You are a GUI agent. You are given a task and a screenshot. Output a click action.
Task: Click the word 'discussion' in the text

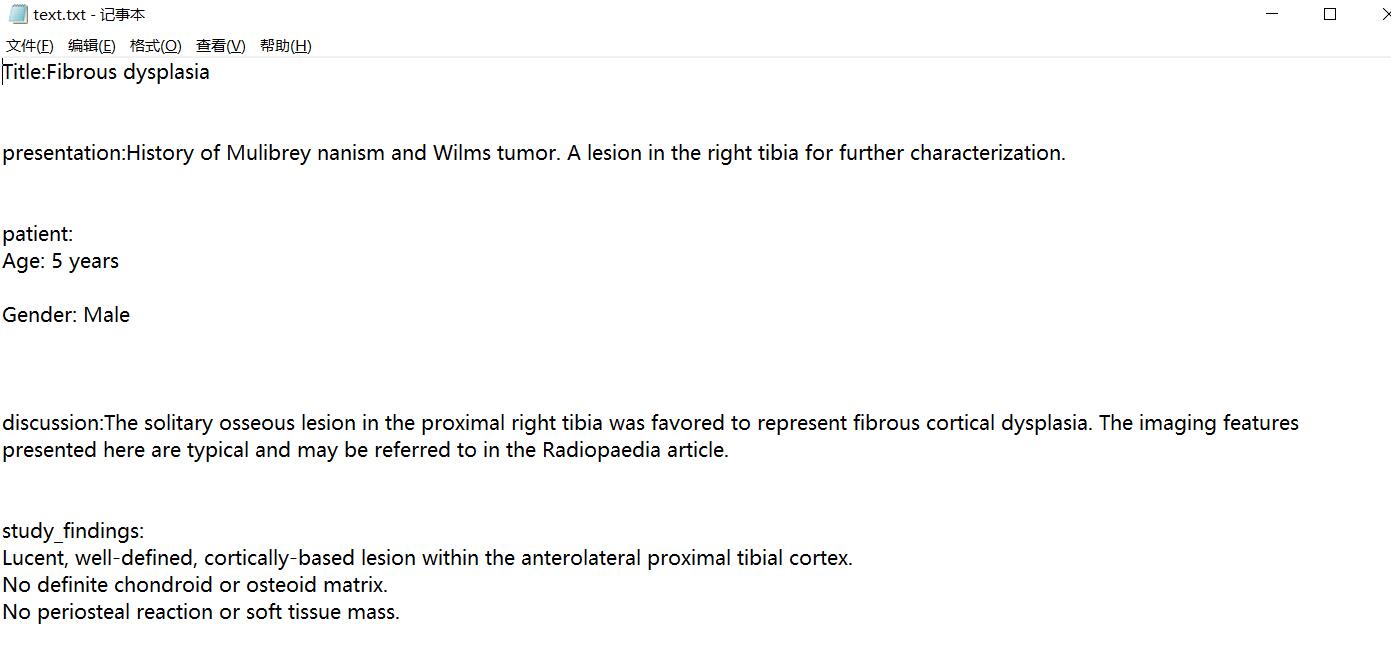click(52, 423)
